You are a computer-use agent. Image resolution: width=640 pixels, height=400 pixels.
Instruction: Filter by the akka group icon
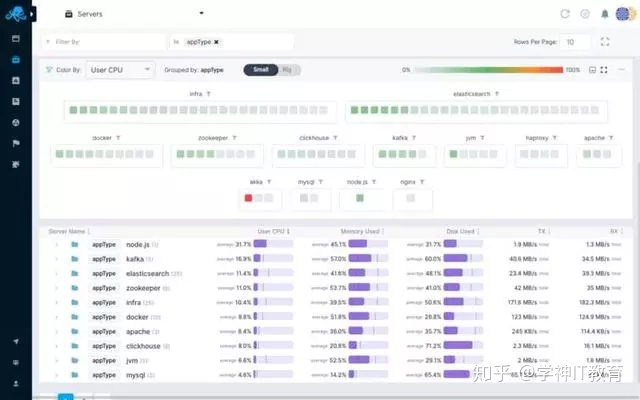click(x=269, y=182)
